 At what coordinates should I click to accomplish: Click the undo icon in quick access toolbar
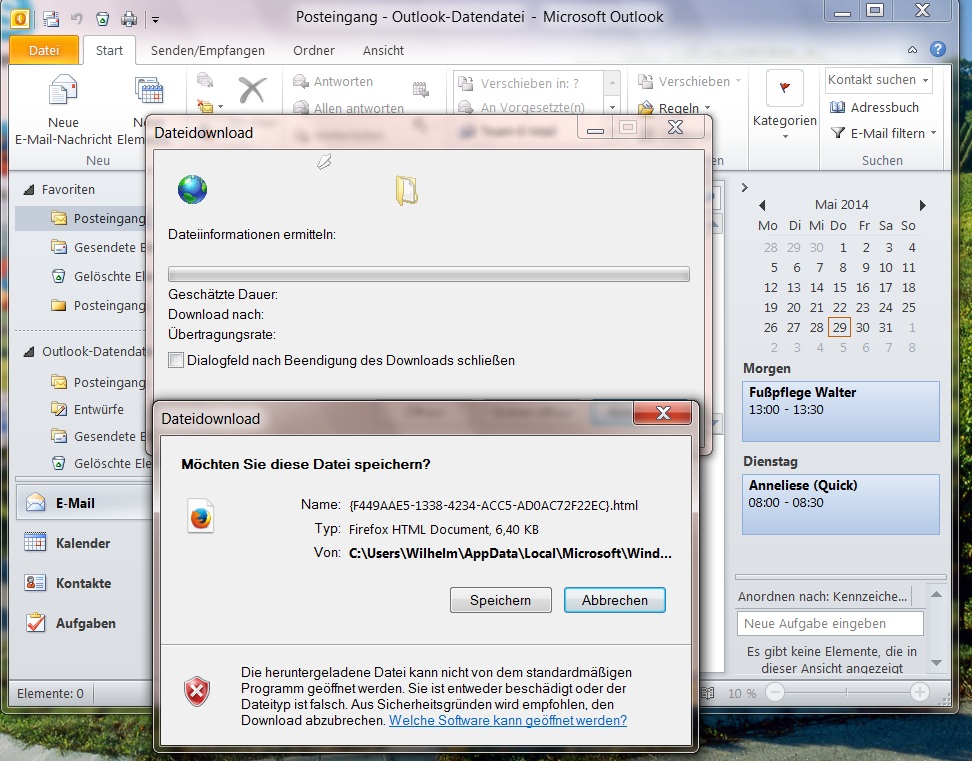pos(77,19)
